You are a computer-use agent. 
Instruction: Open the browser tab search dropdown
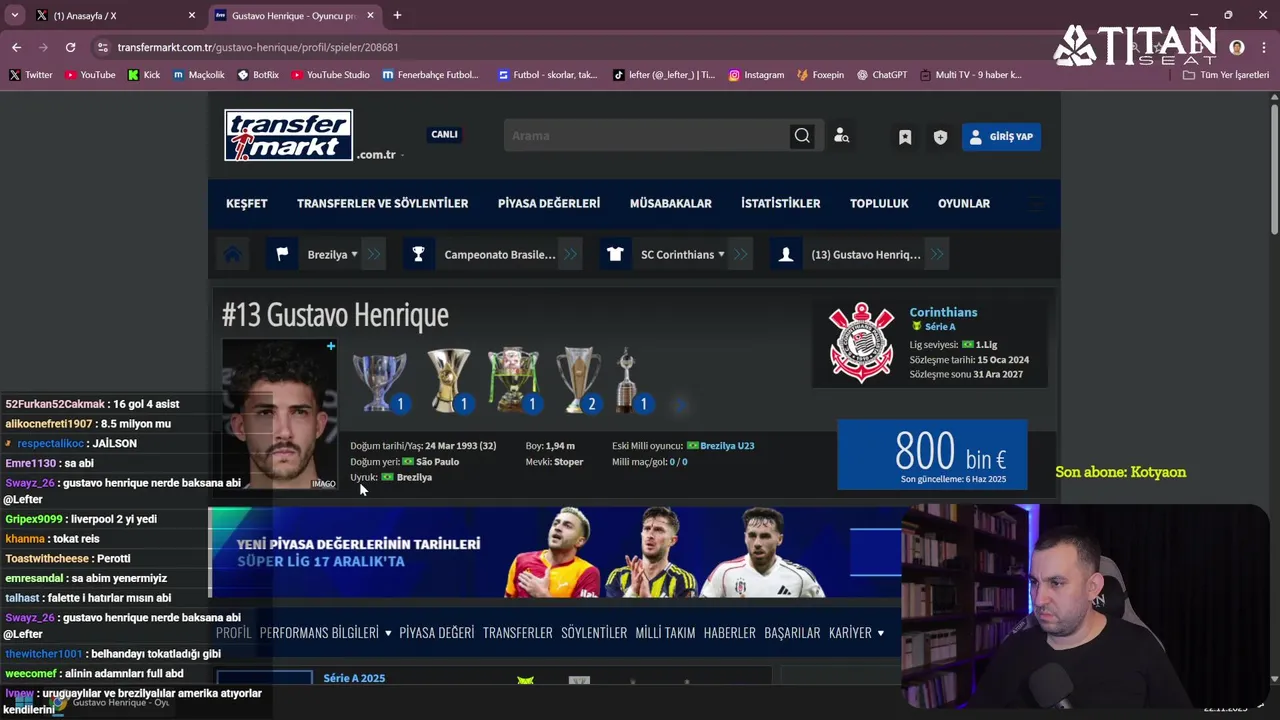(x=15, y=15)
